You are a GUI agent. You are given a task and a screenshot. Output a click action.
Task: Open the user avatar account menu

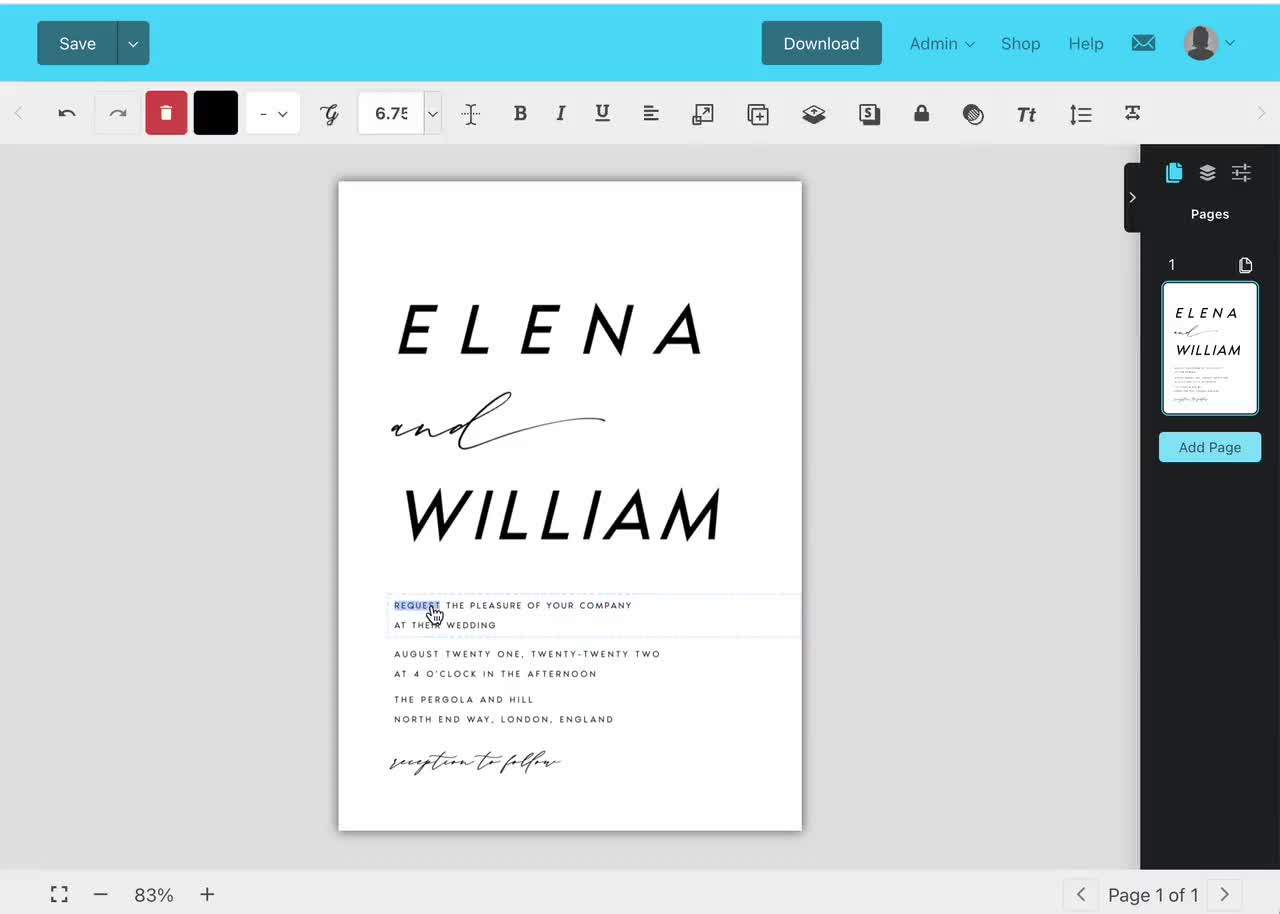[x=1209, y=43]
